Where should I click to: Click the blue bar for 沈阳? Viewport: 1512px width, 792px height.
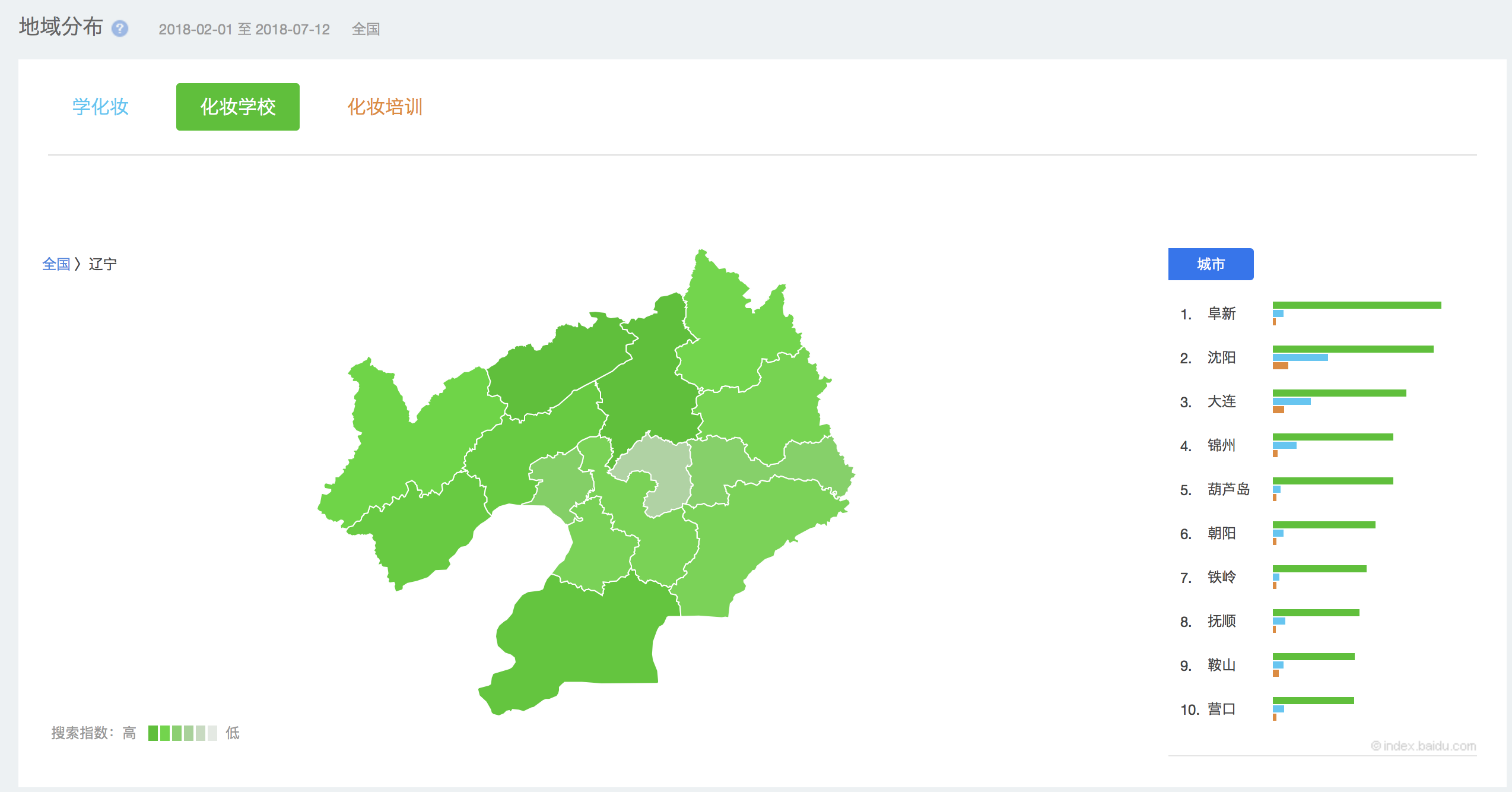coord(1300,357)
